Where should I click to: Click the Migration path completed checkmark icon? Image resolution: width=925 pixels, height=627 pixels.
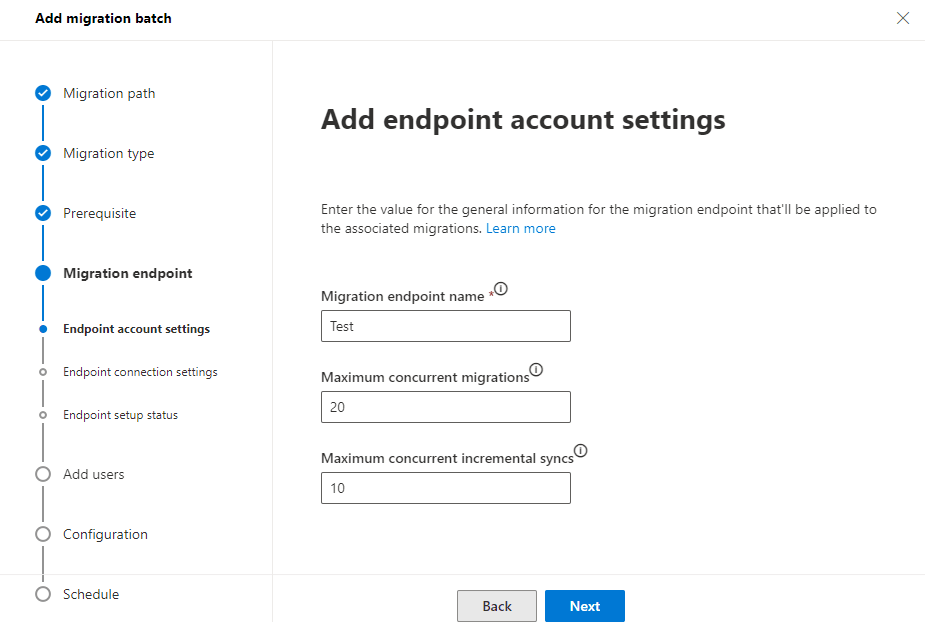[x=43, y=93]
